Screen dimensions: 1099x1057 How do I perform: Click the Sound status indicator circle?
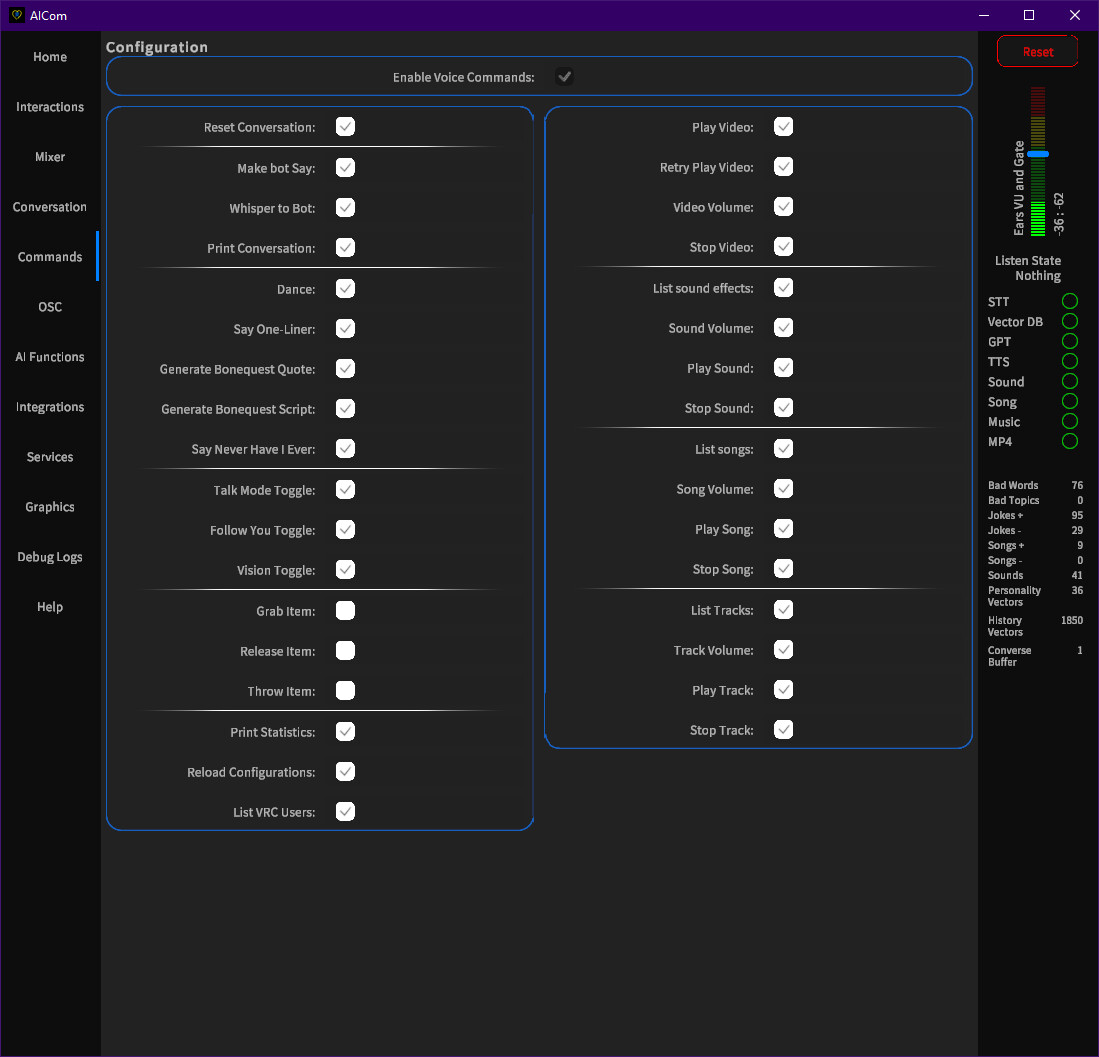tap(1070, 381)
